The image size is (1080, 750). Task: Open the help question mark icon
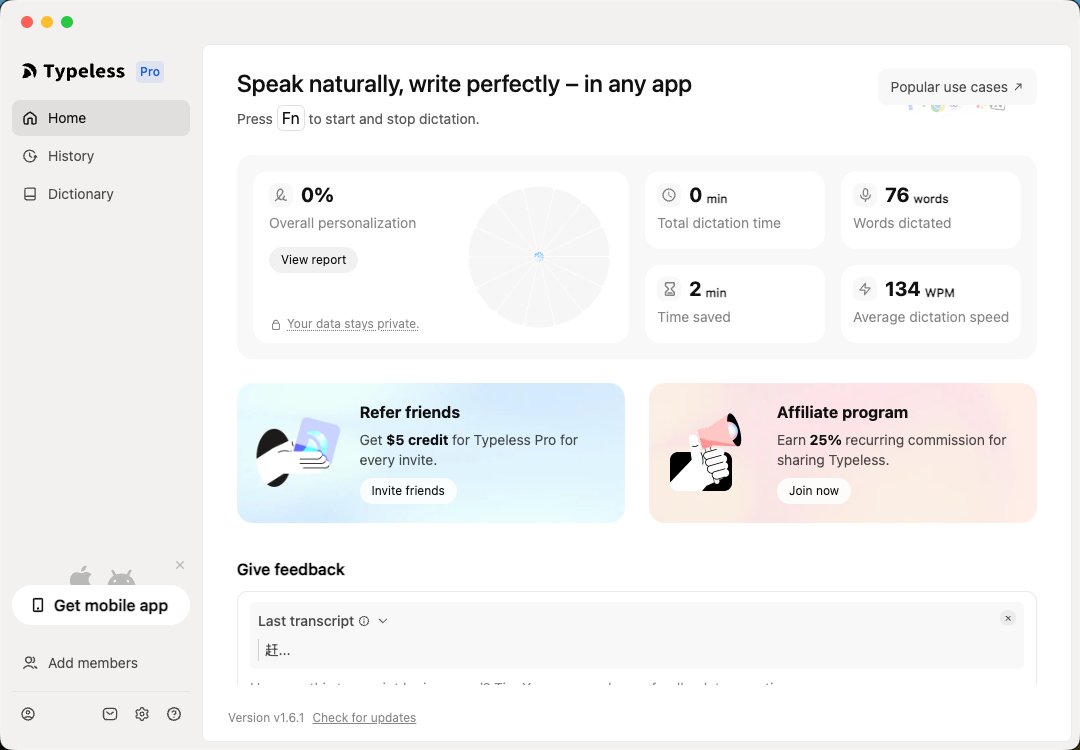[x=174, y=714]
